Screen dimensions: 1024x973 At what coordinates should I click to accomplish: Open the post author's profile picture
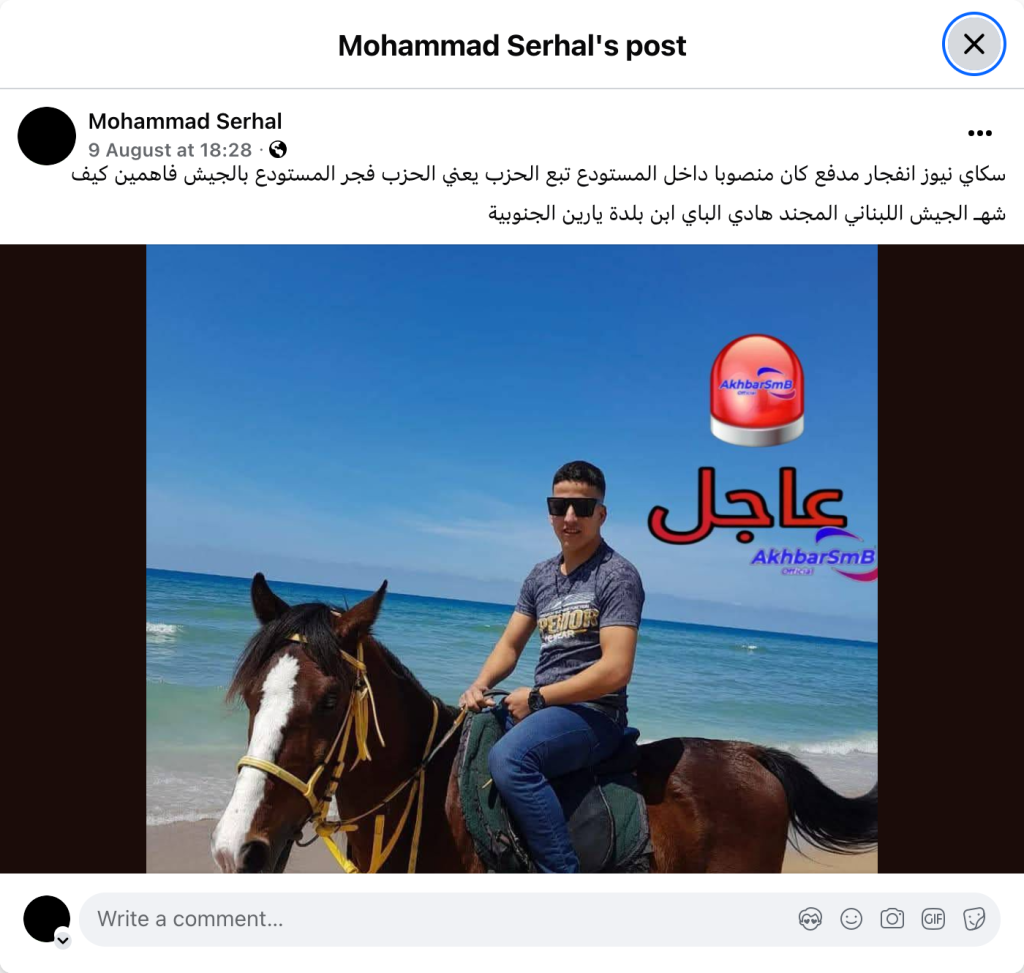[x=46, y=136]
